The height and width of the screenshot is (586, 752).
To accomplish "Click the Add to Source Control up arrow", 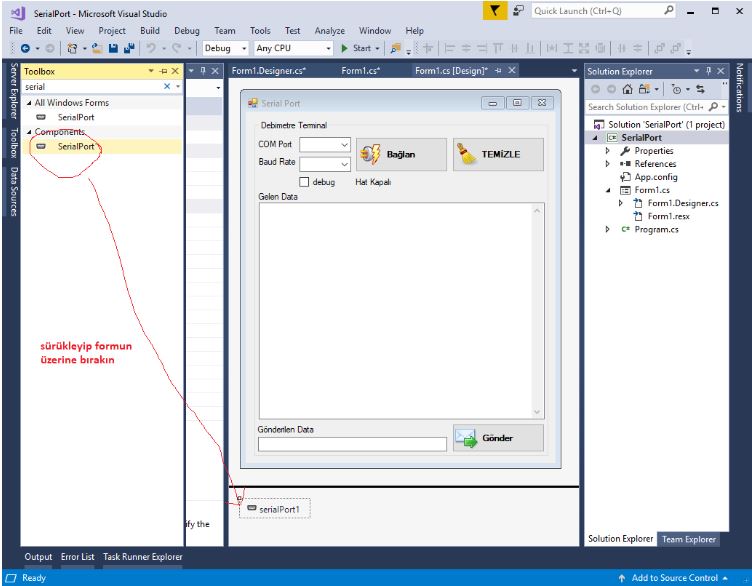I will click(x=622, y=578).
